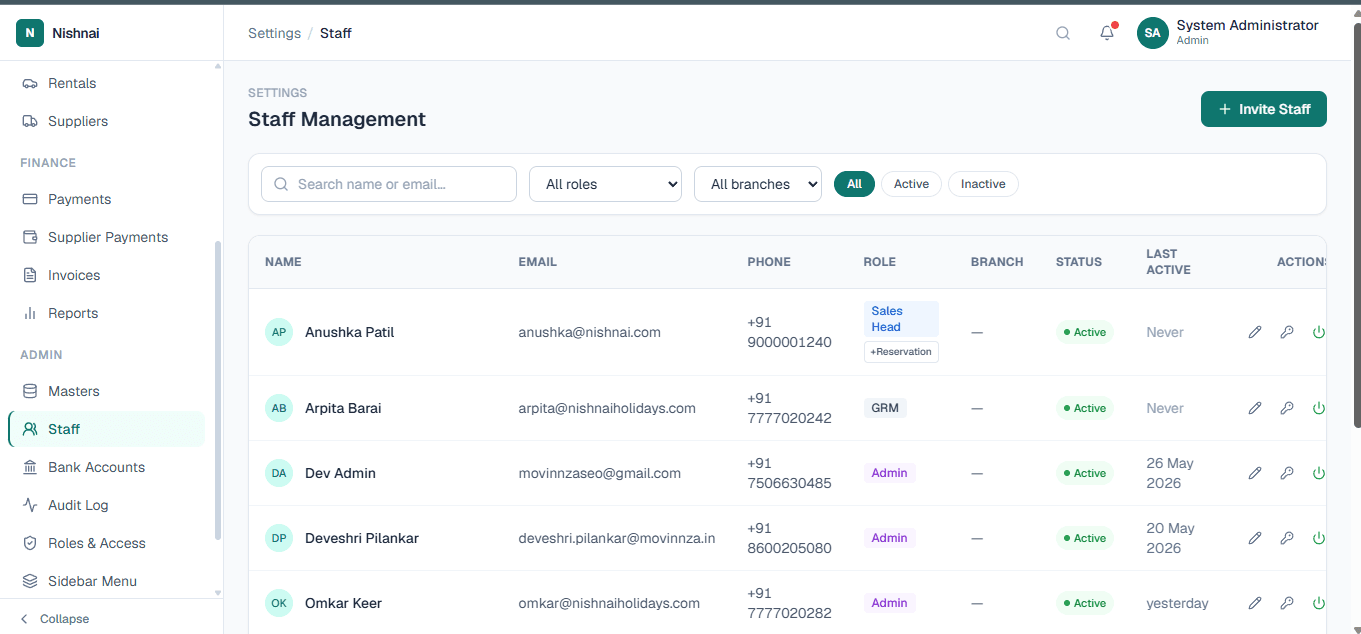Go to Payments page
This screenshot has height=634, width=1361.
pyautogui.click(x=106, y=199)
